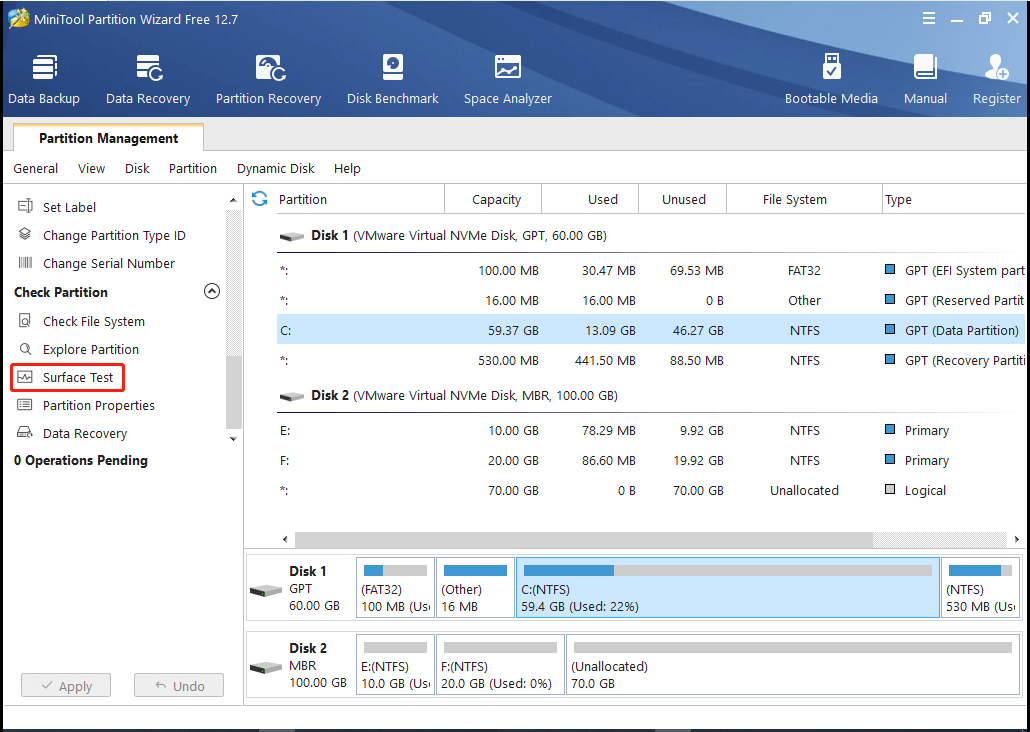Select Change Serial Number

108,263
